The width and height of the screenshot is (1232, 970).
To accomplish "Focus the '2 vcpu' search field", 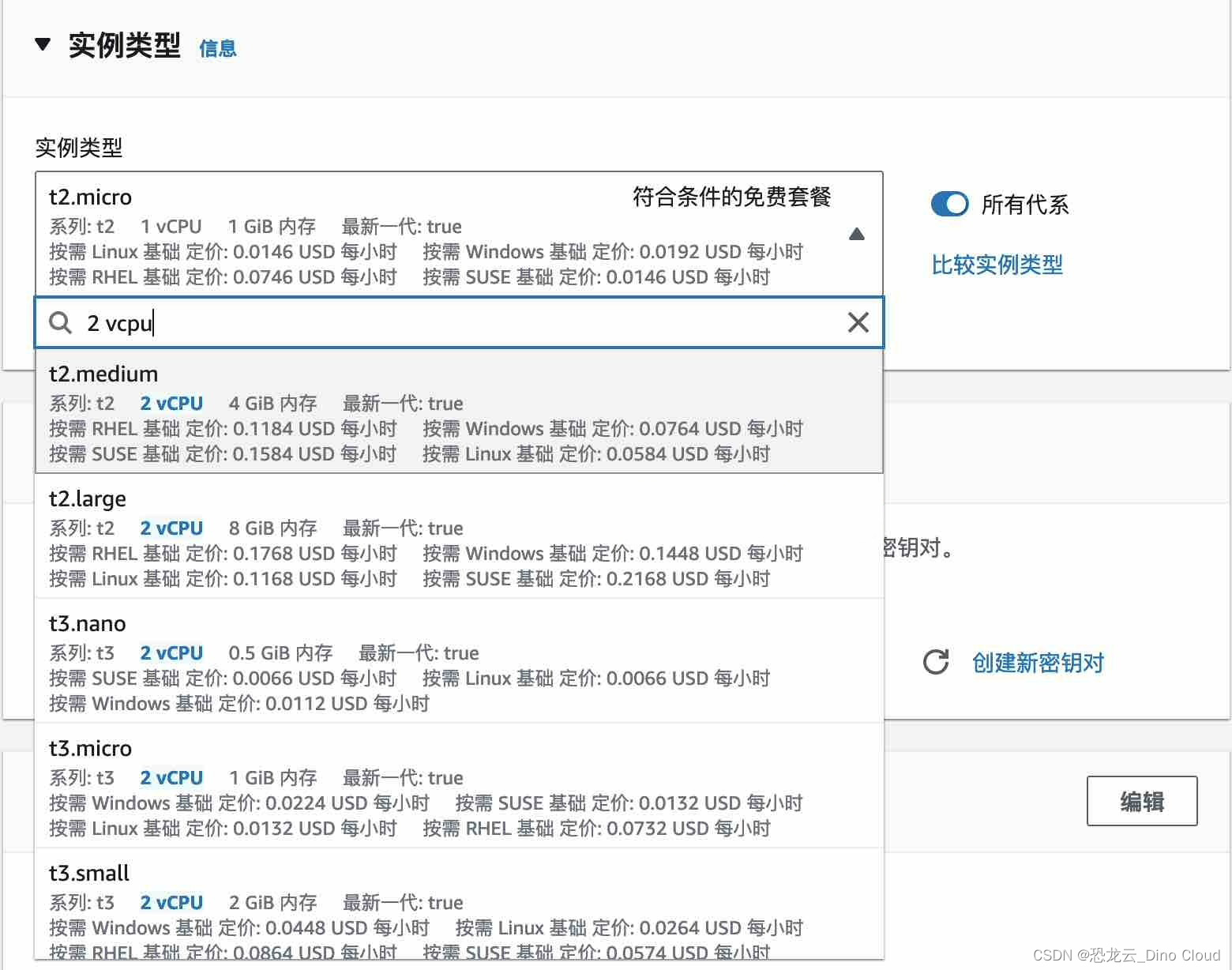I will click(458, 322).
